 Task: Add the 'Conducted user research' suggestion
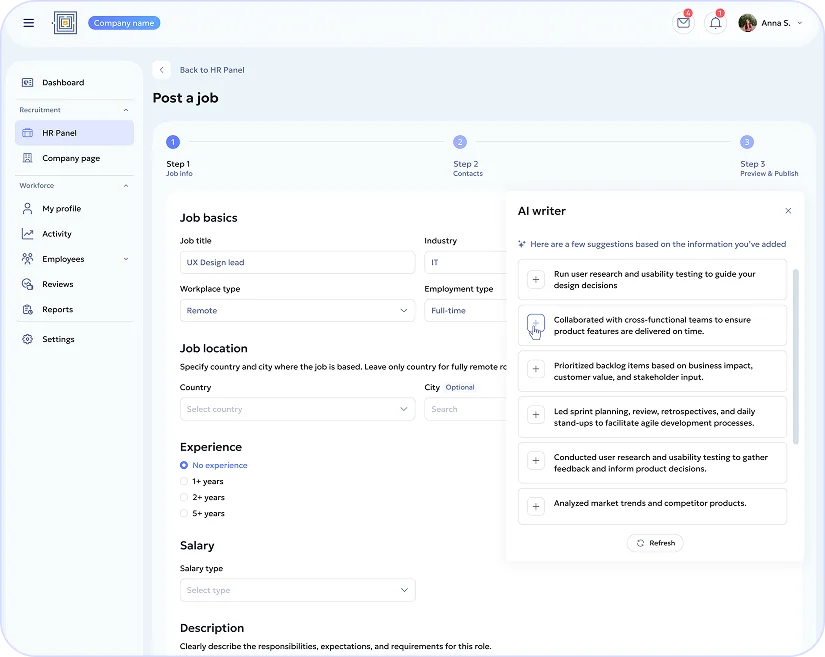tap(536, 460)
